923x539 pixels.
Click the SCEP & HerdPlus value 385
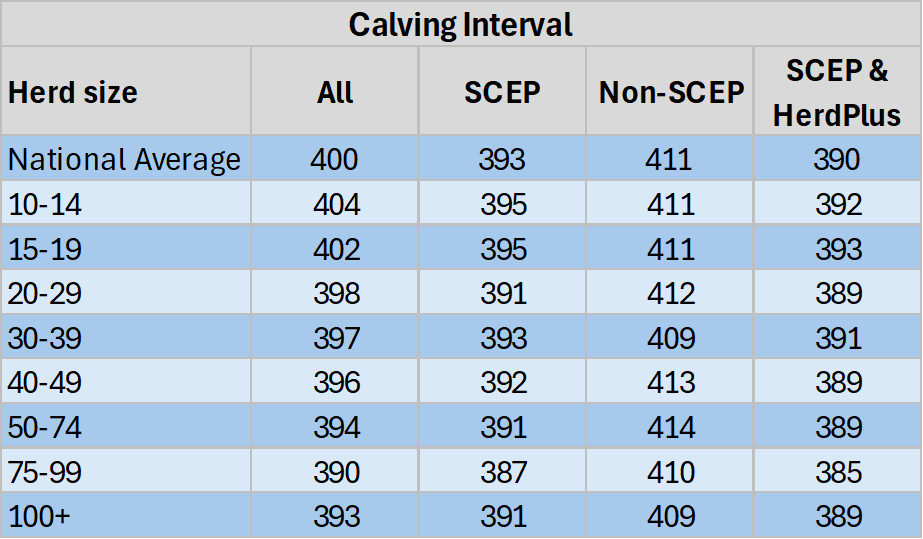(836, 471)
